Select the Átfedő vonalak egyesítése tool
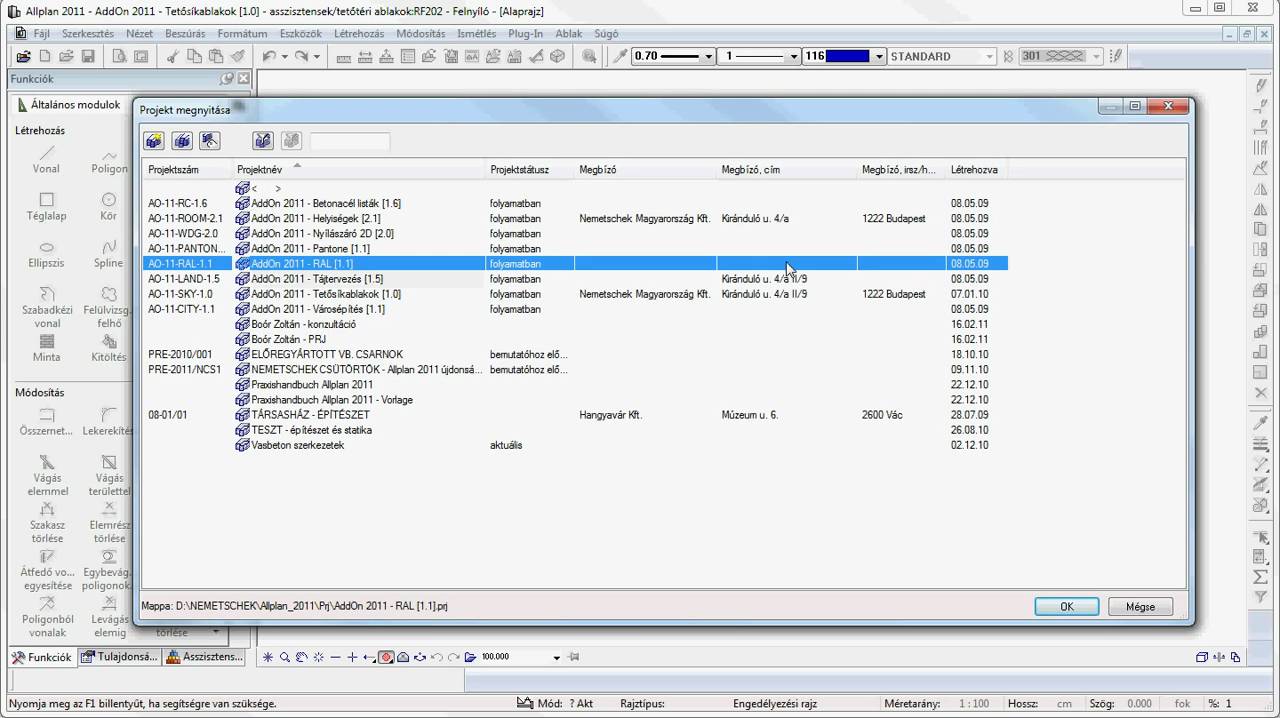The height and width of the screenshot is (718, 1280). pyautogui.click(x=46, y=570)
